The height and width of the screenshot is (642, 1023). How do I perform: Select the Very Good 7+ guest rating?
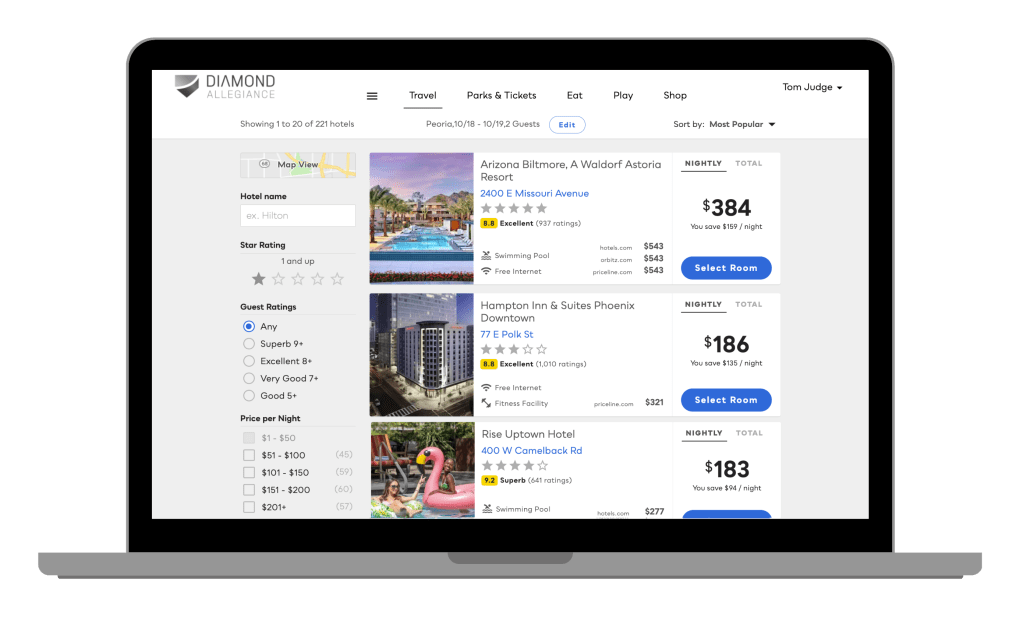click(249, 378)
